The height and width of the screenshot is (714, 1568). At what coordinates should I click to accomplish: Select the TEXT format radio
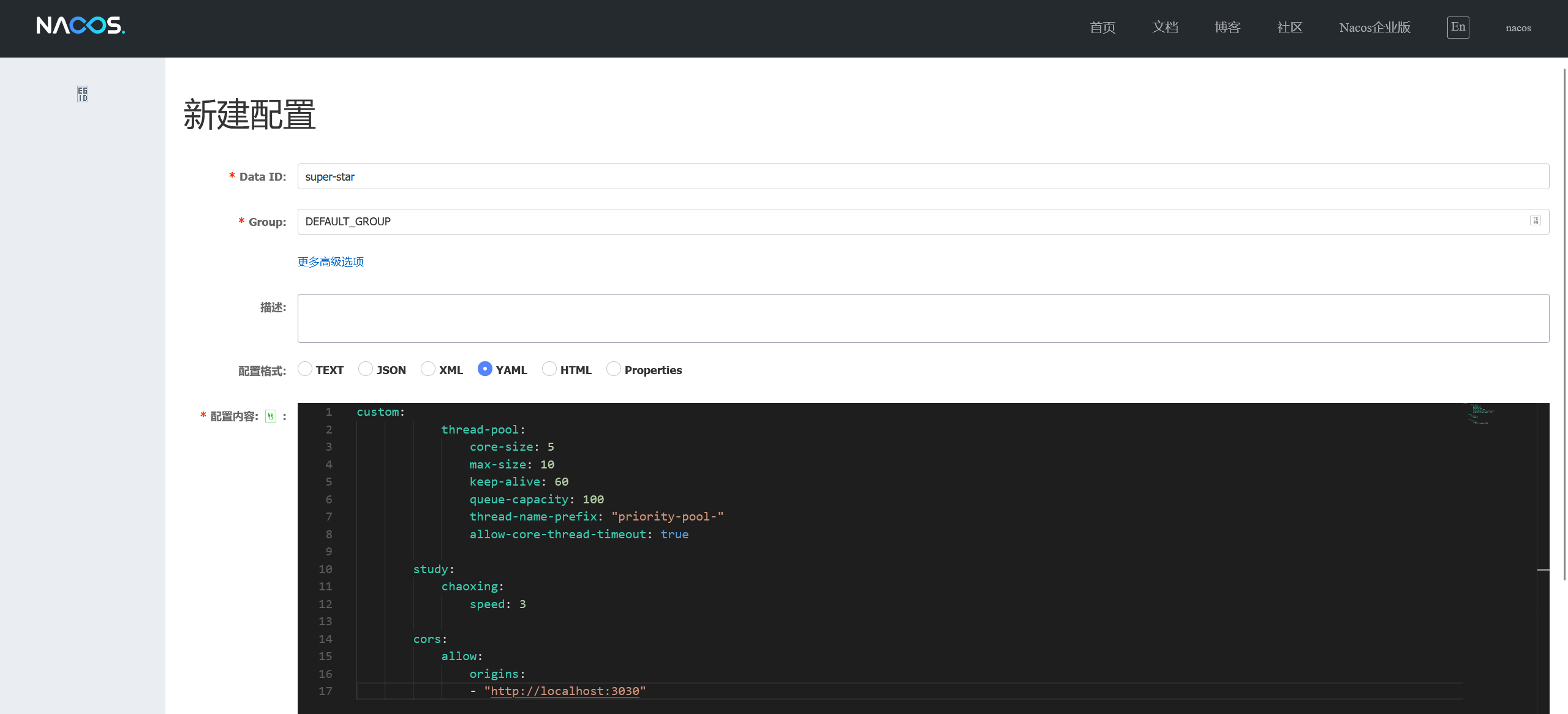coord(305,369)
